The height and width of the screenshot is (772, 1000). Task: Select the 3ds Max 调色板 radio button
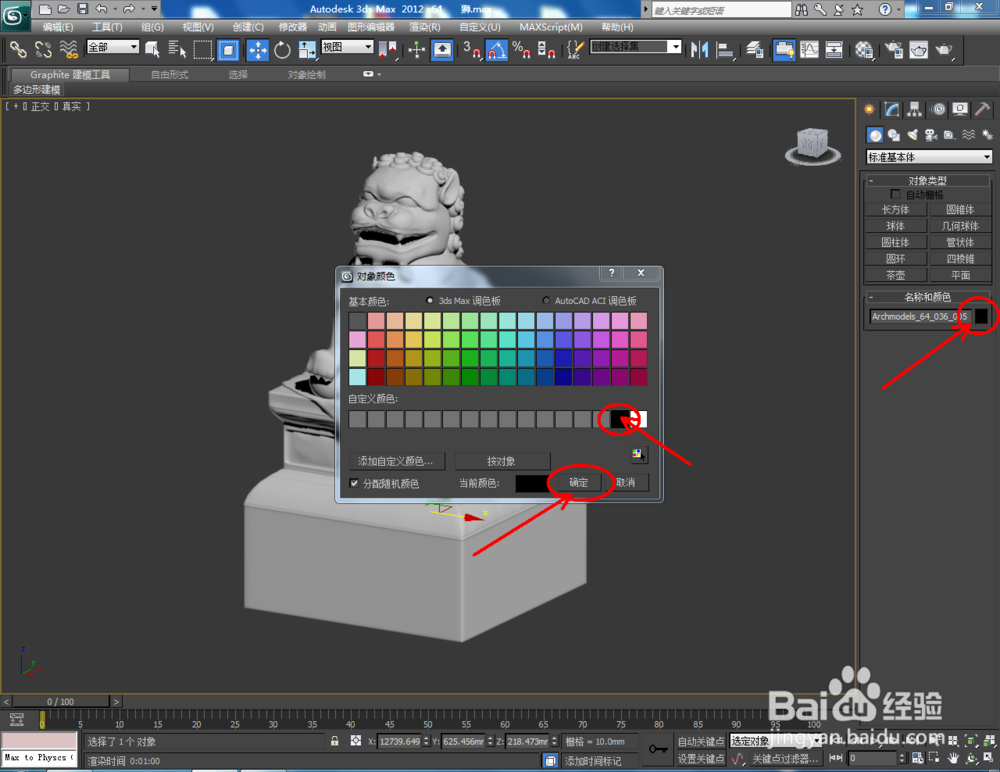[430, 301]
